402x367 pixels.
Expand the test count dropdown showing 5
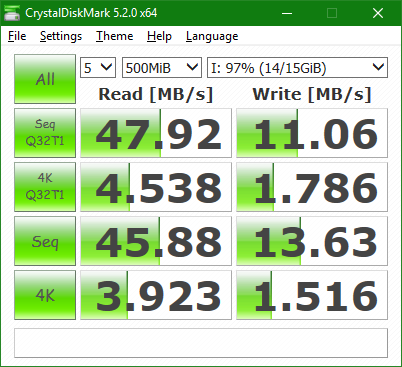98,68
